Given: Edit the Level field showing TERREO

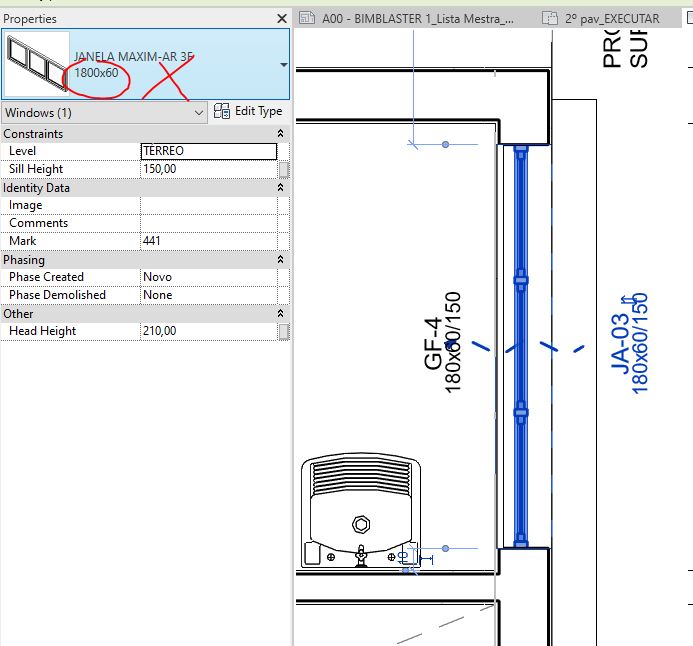Looking at the screenshot, I should click(x=209, y=151).
